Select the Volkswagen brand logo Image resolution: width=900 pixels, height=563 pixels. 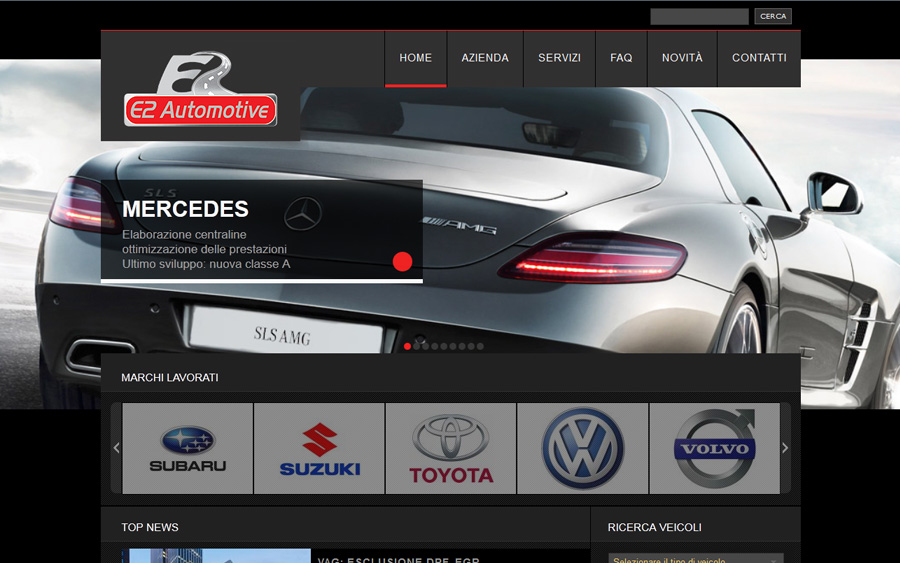pos(583,448)
